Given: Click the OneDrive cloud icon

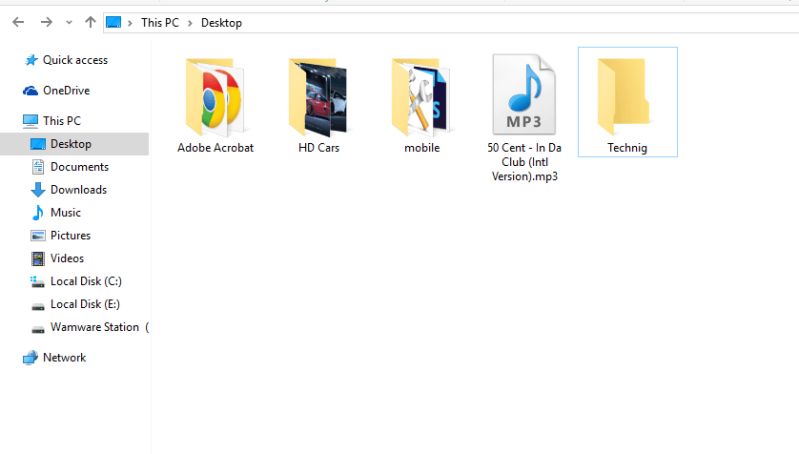Looking at the screenshot, I should coord(30,91).
